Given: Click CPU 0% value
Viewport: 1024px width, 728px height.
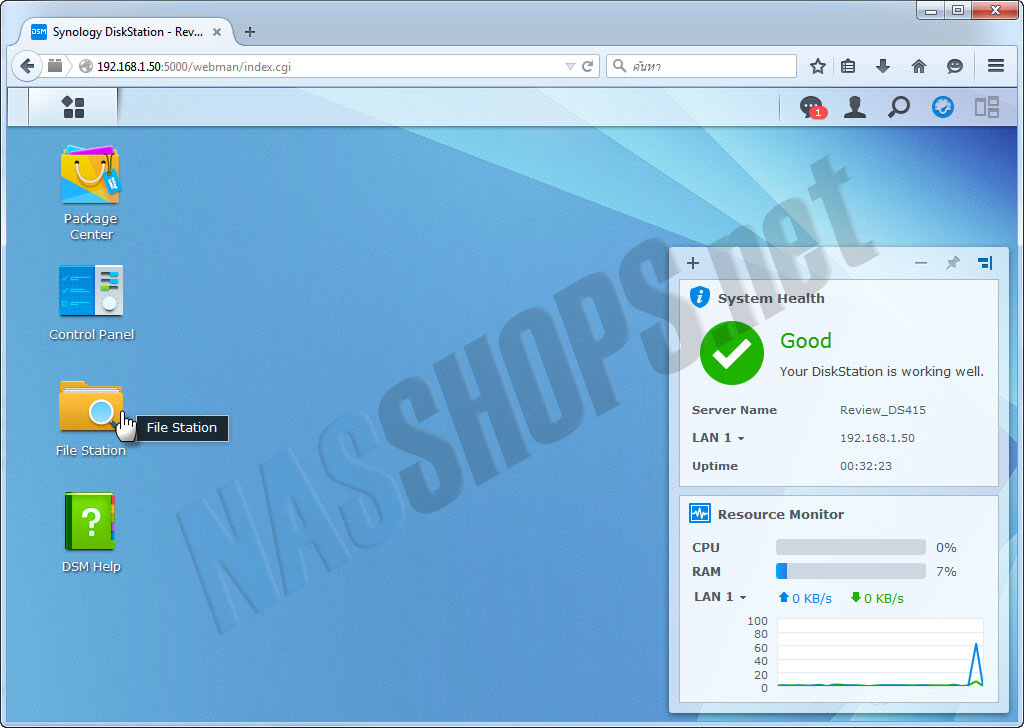Looking at the screenshot, I should pos(946,547).
